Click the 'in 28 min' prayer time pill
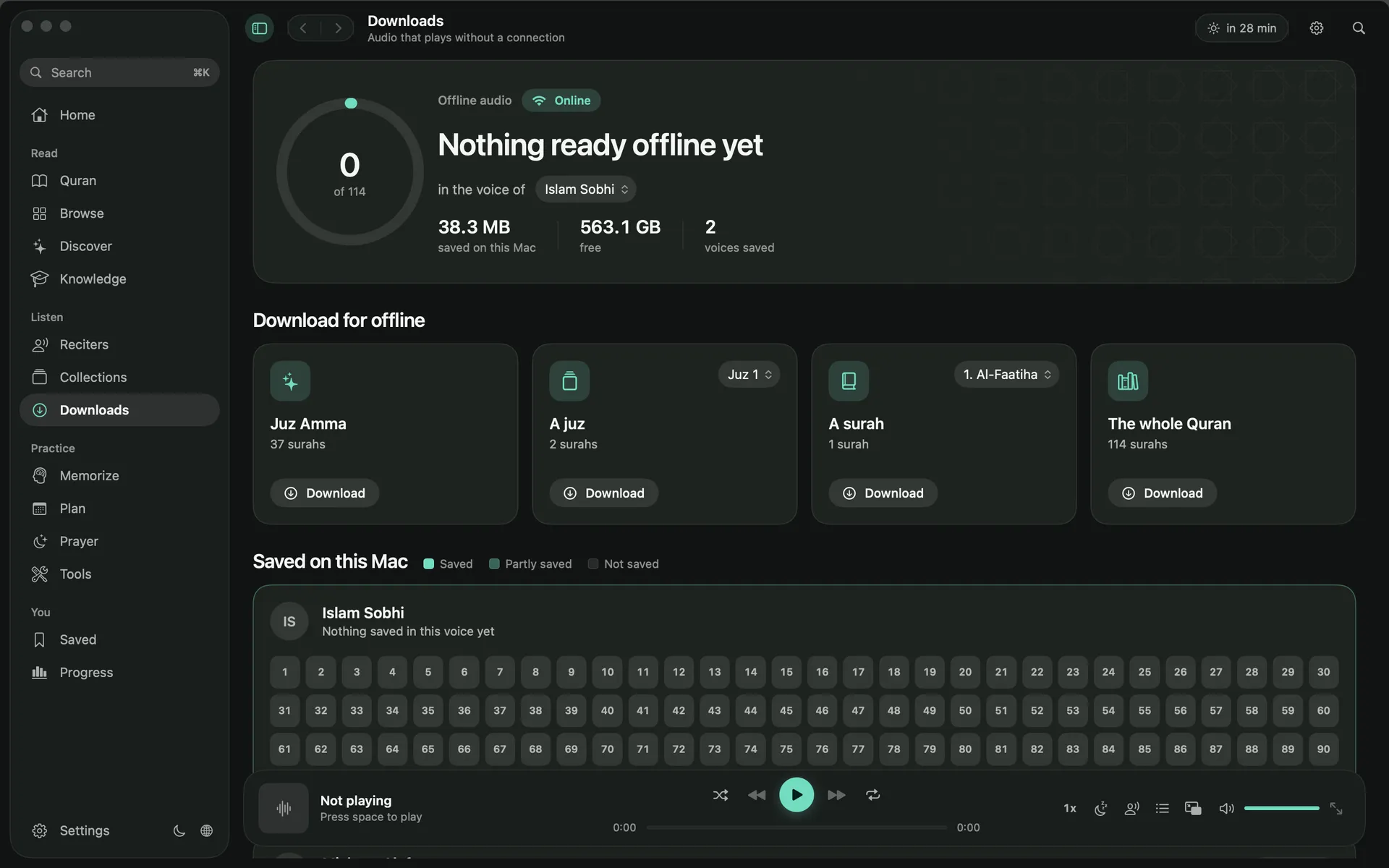1389x868 pixels. point(1241,28)
